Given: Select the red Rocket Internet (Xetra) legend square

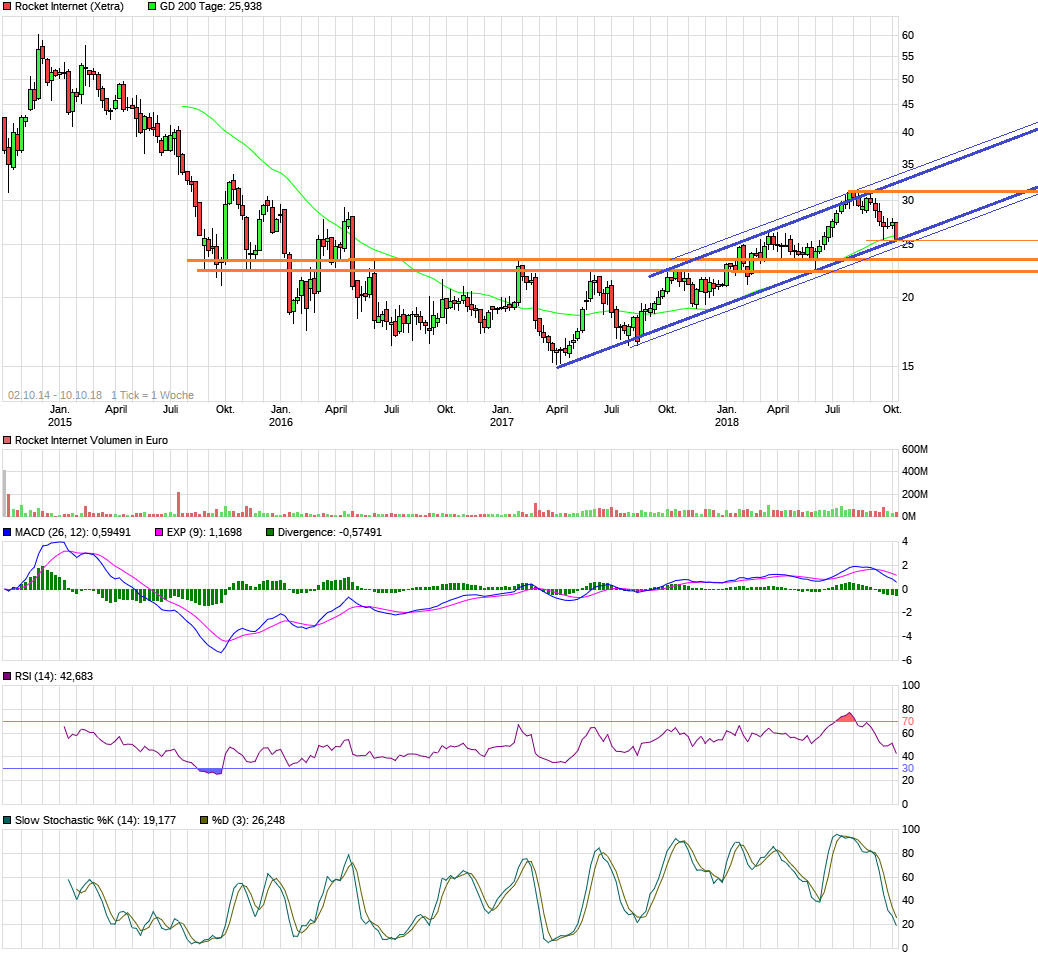Looking at the screenshot, I should coord(8,8).
